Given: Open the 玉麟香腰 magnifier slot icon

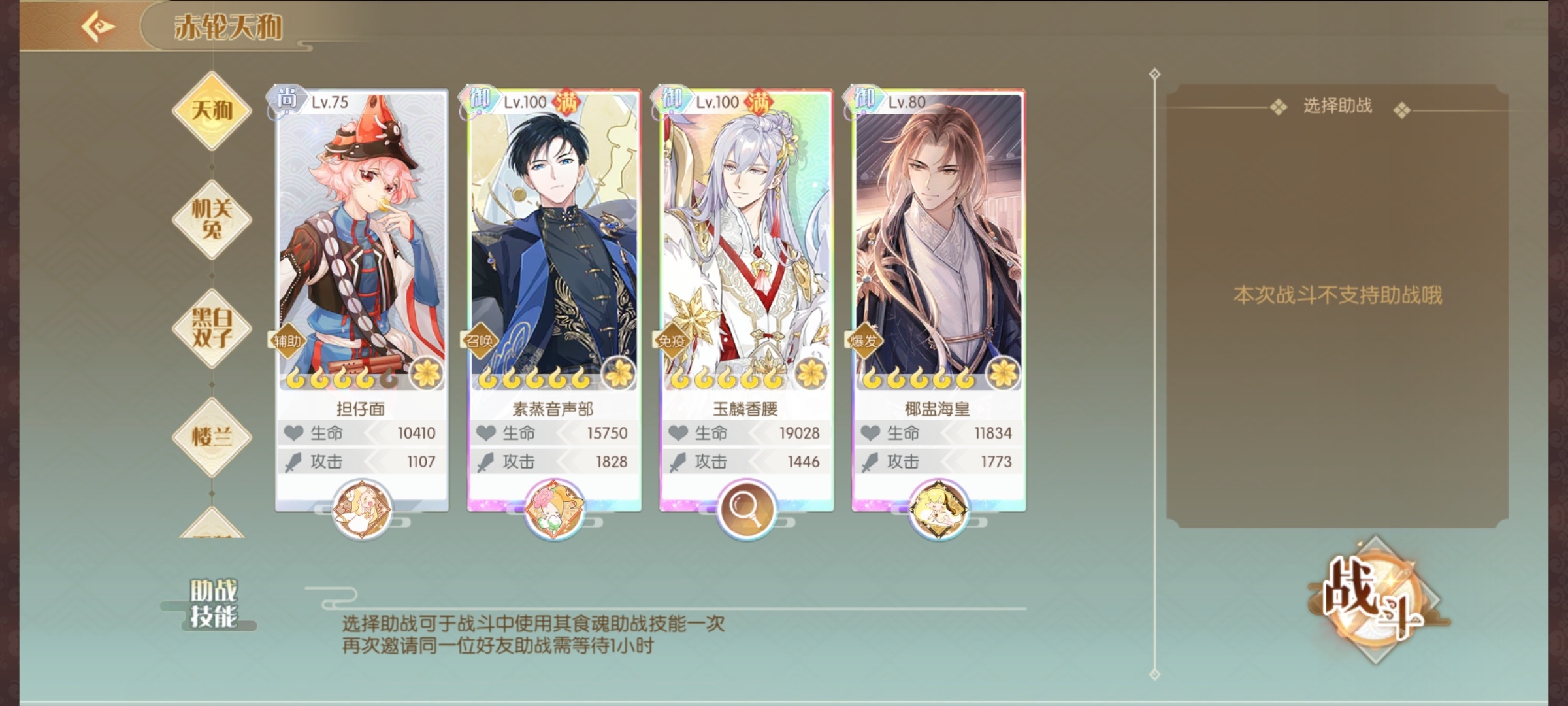Looking at the screenshot, I should (746, 510).
